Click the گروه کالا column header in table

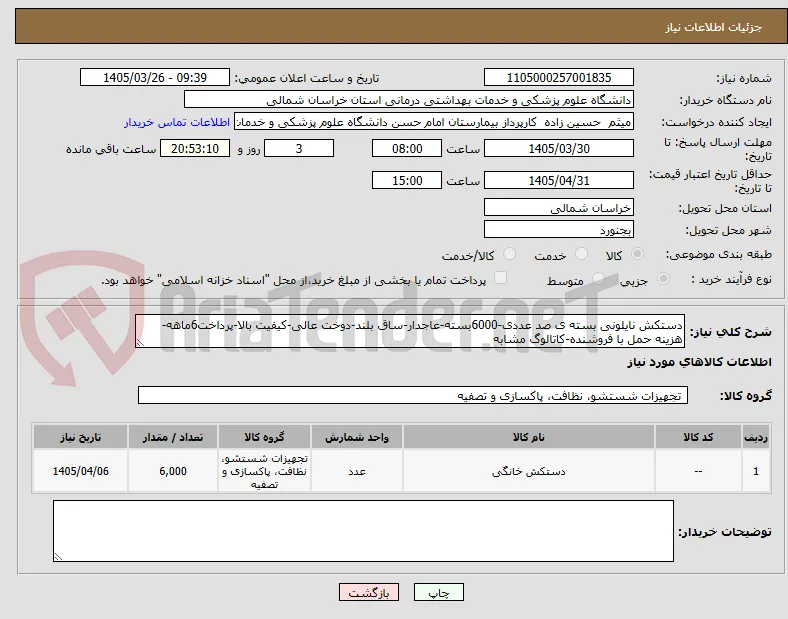point(264,437)
